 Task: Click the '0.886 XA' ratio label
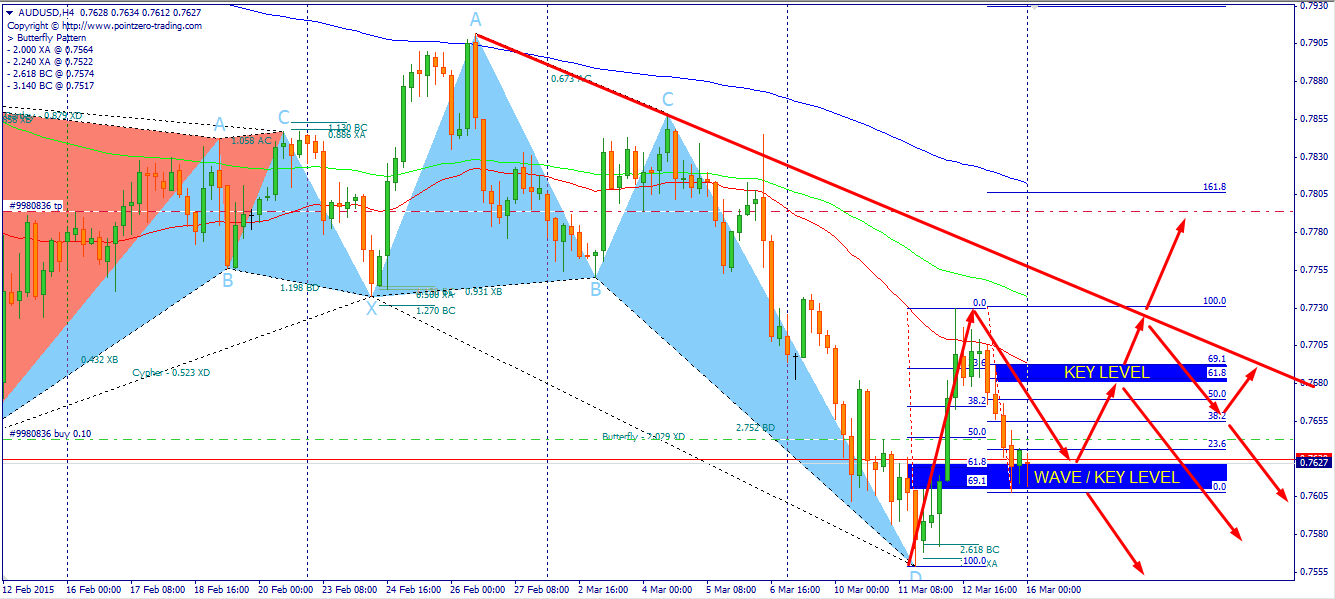point(346,135)
